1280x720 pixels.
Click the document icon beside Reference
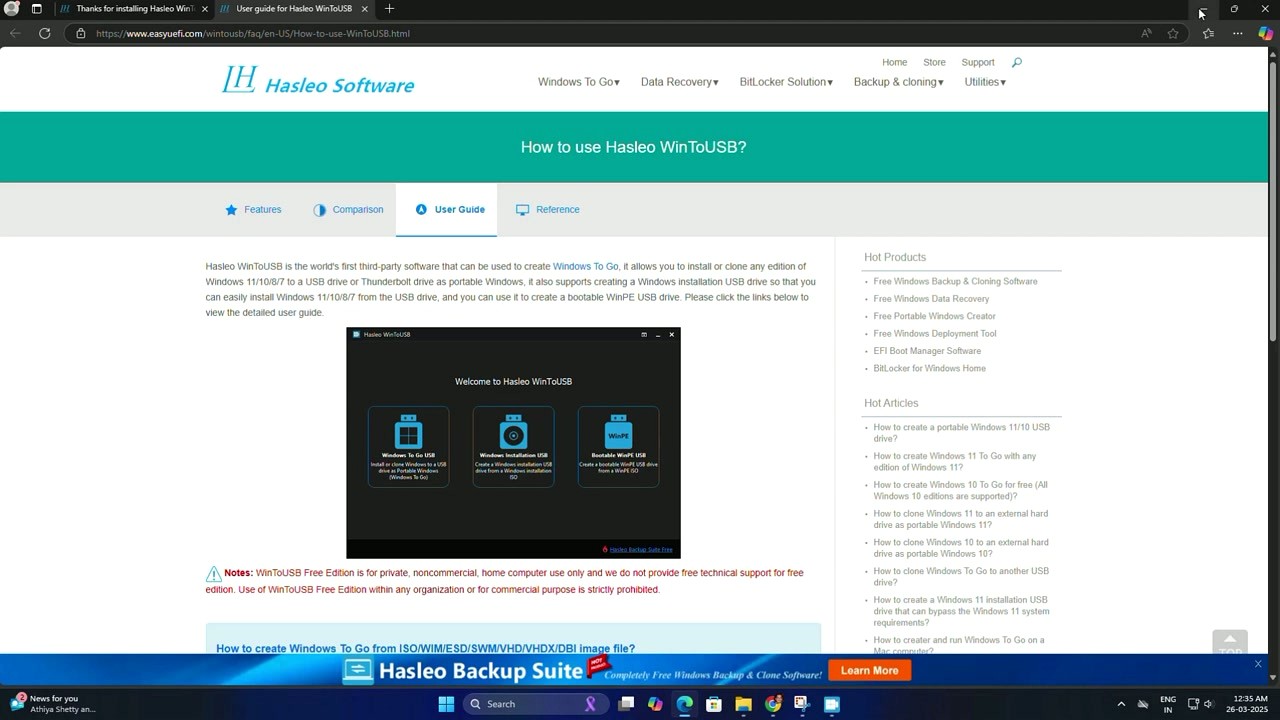(521, 209)
